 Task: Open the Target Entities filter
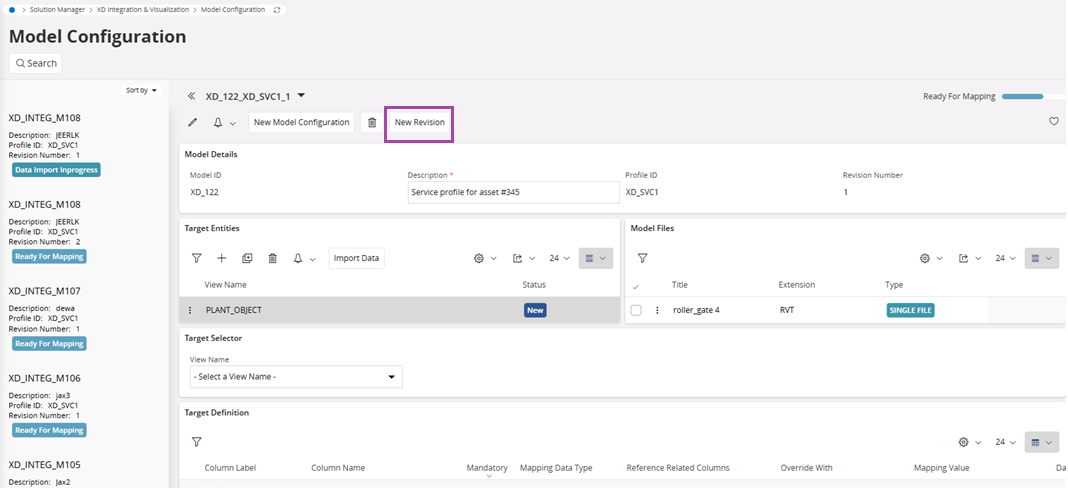[197, 258]
